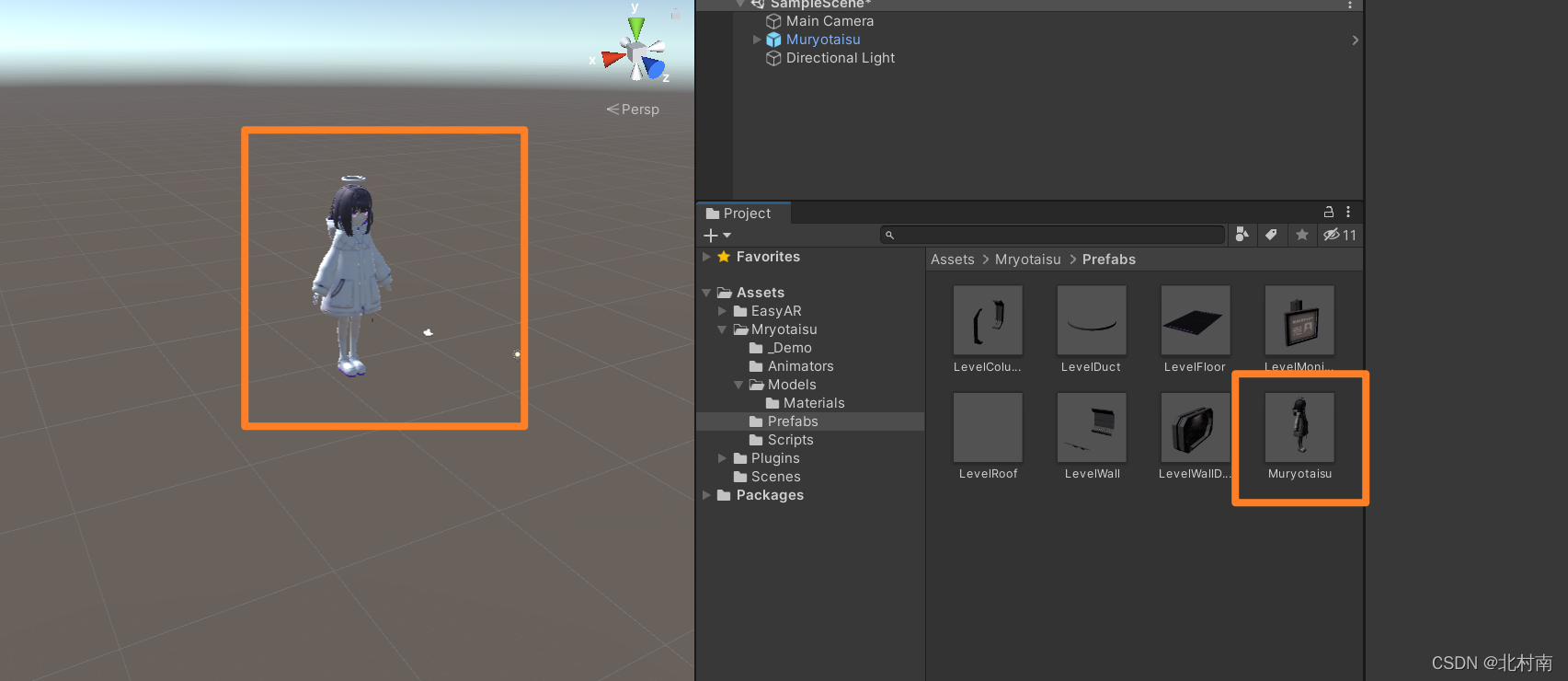Image resolution: width=1568 pixels, height=681 pixels.
Task: Expand the Muryotaisu hierarchy object arrow
Action: tap(757, 40)
